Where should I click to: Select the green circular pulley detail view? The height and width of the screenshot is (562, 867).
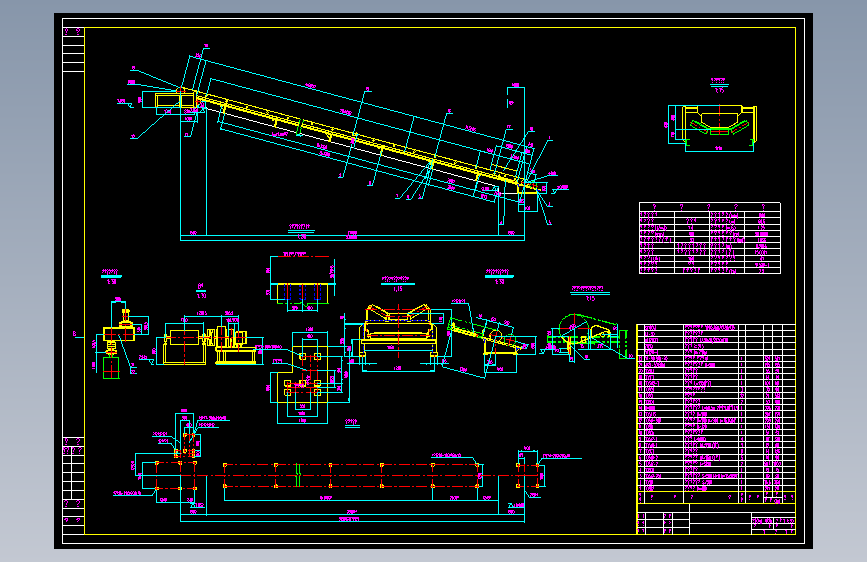(589, 337)
